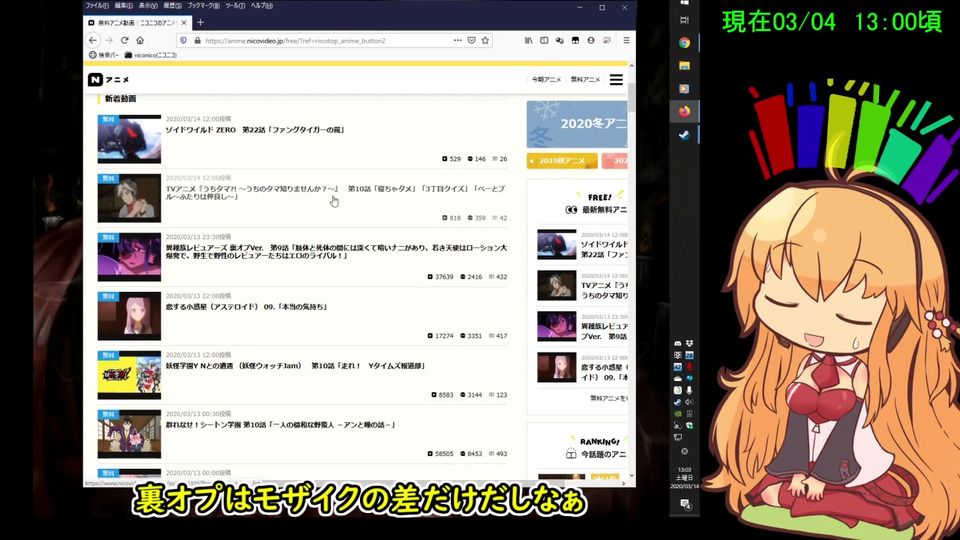Open Task View on the taskbar
Image resolution: width=960 pixels, height=540 pixels.
click(684, 20)
